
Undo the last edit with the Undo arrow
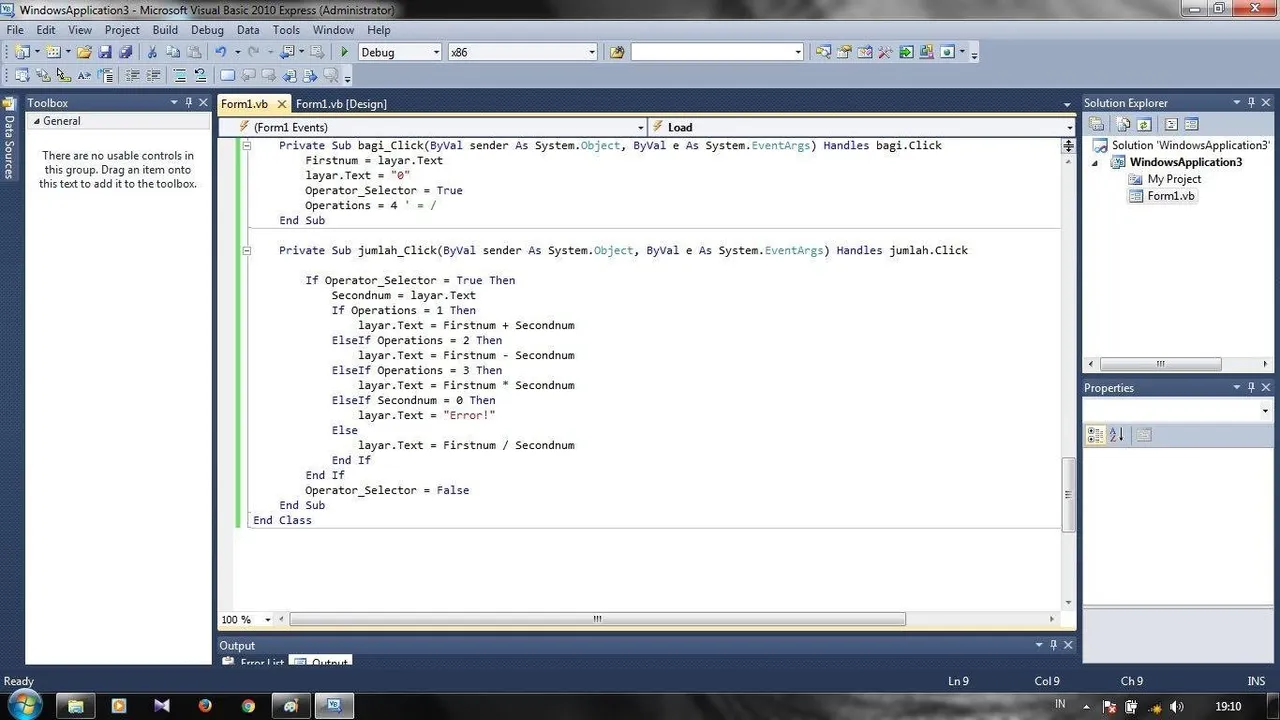[x=220, y=52]
